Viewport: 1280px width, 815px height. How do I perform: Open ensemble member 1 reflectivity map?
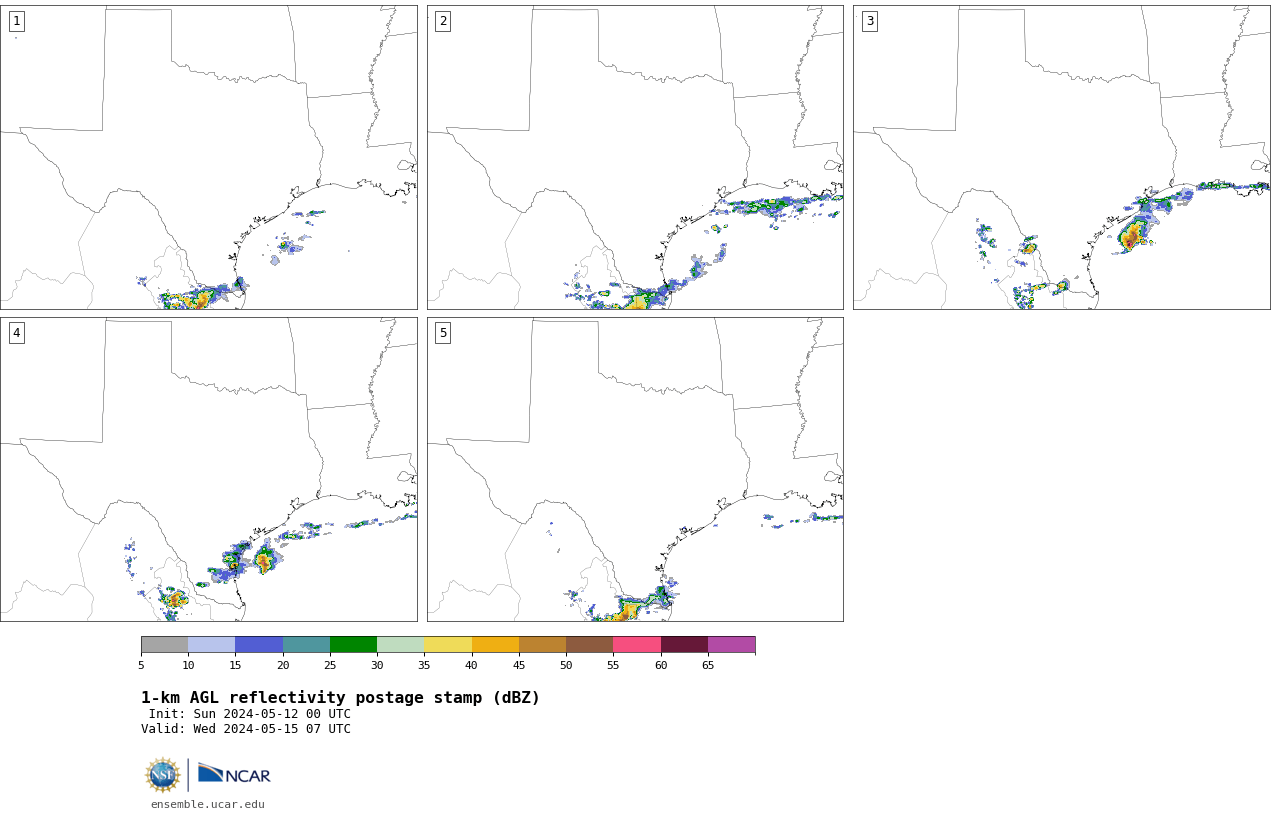(x=208, y=157)
